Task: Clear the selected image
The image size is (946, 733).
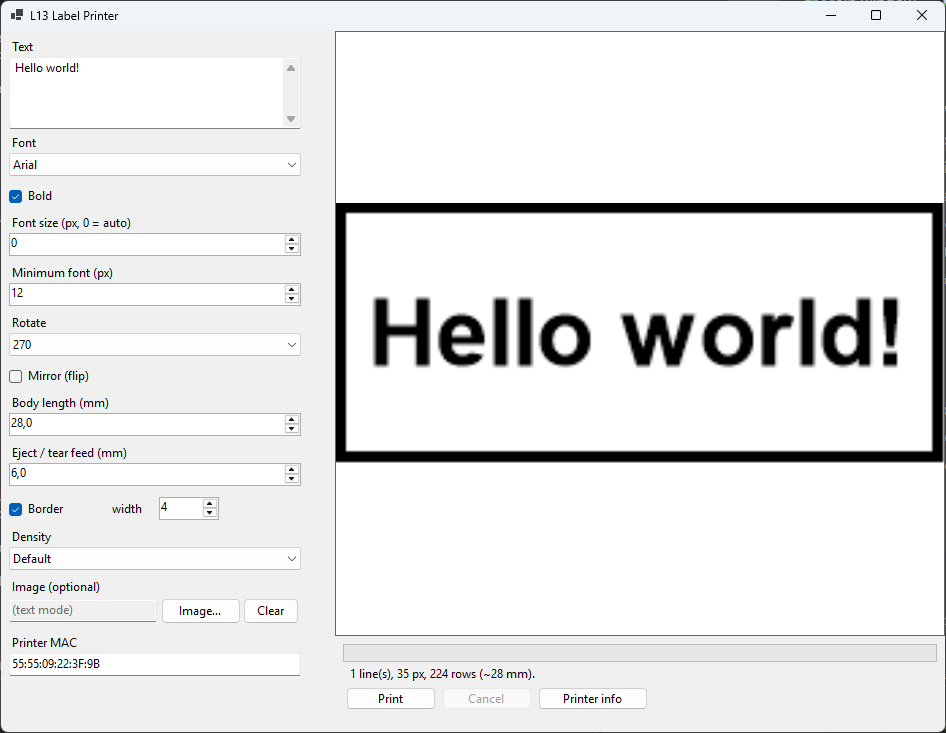Action: [x=271, y=611]
